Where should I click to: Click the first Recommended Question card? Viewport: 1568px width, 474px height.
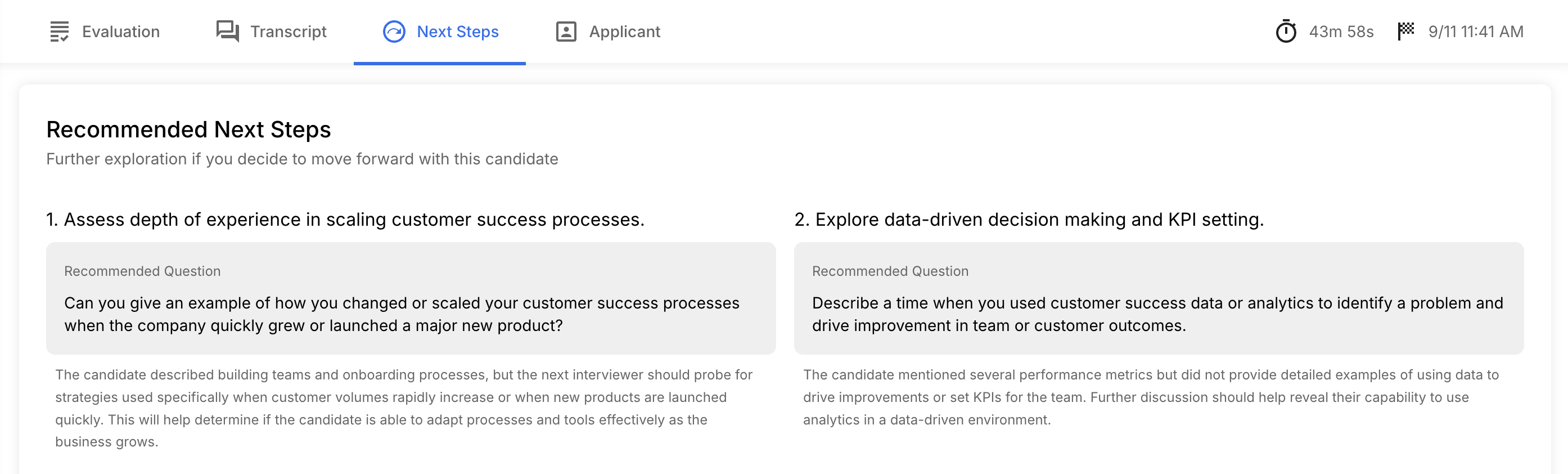click(x=411, y=298)
